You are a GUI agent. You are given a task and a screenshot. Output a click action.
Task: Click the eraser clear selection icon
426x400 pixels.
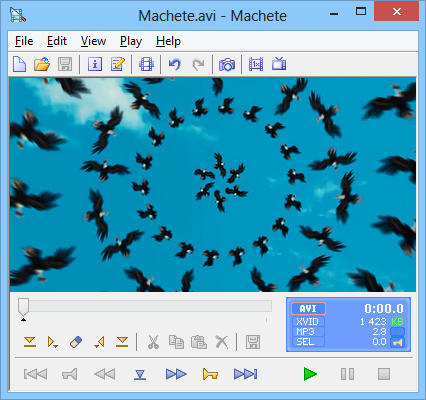[76, 342]
